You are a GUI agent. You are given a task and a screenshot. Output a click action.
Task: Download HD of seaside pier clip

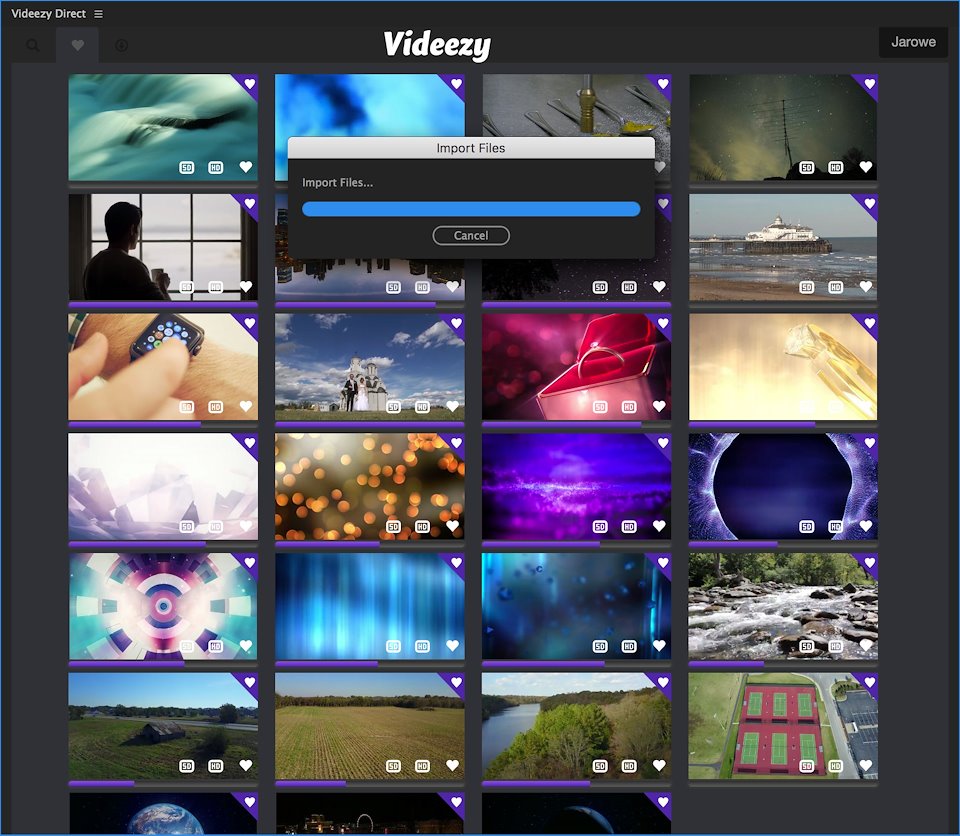coord(836,287)
